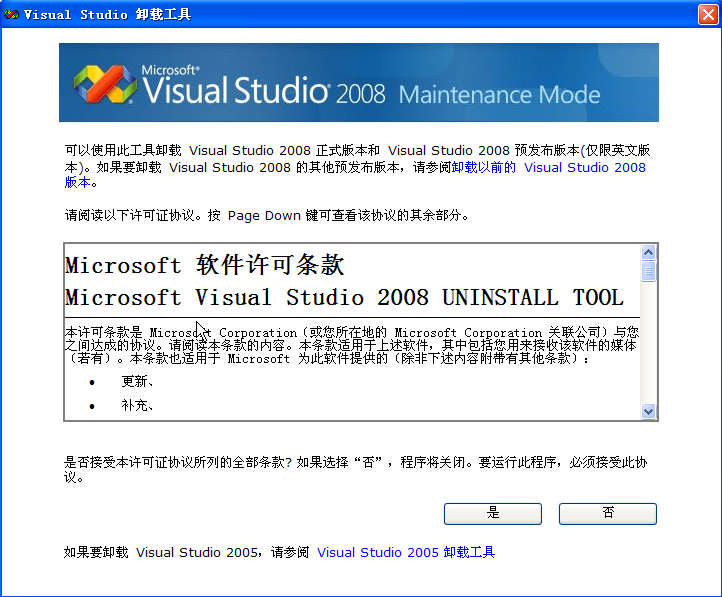The width and height of the screenshot is (722, 597).
Task: Click the 'Microsoft Visual Studio 2008 UNINSTALL TOOL' heading
Action: pos(344,297)
